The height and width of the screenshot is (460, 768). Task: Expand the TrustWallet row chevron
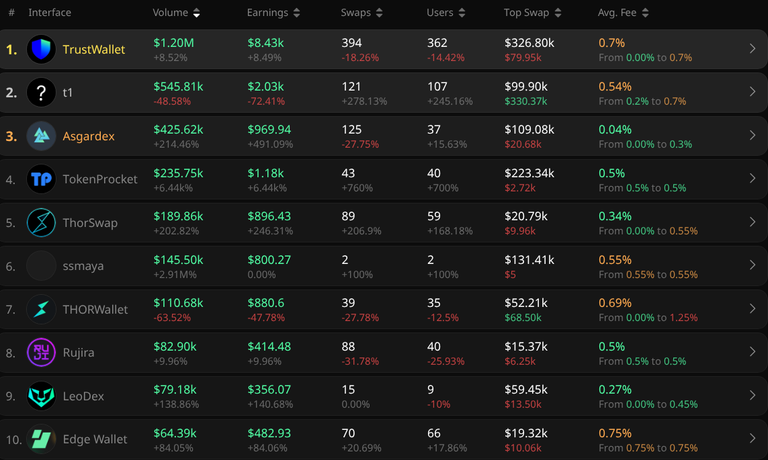[x=752, y=48]
